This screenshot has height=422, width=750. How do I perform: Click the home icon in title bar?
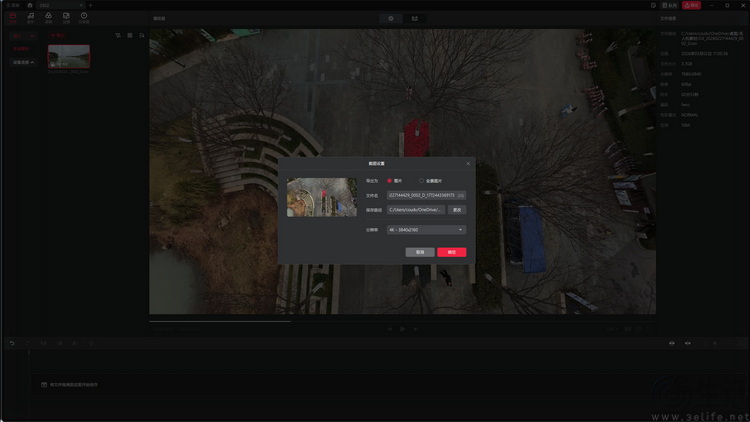pyautogui.click(x=29, y=5)
